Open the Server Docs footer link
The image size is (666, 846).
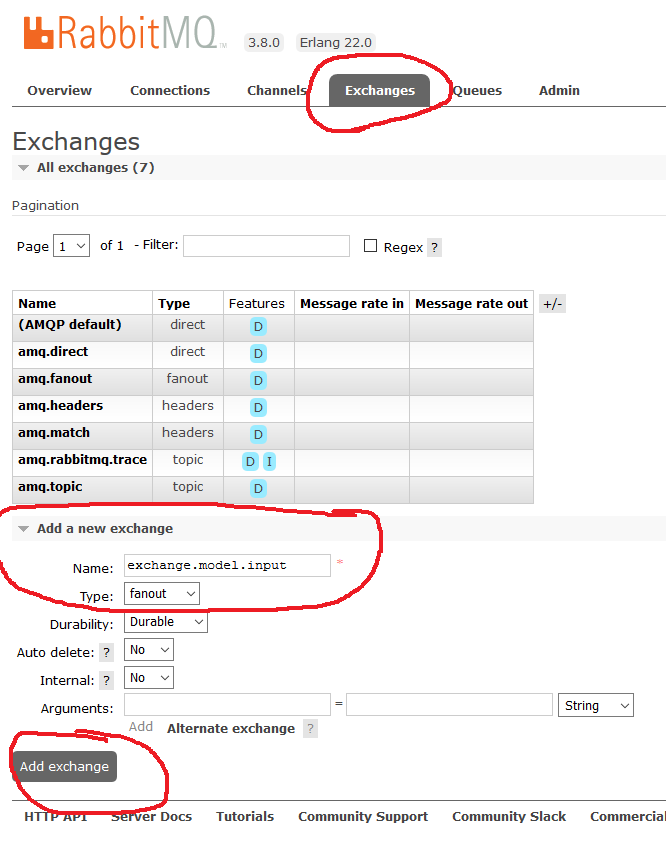152,817
